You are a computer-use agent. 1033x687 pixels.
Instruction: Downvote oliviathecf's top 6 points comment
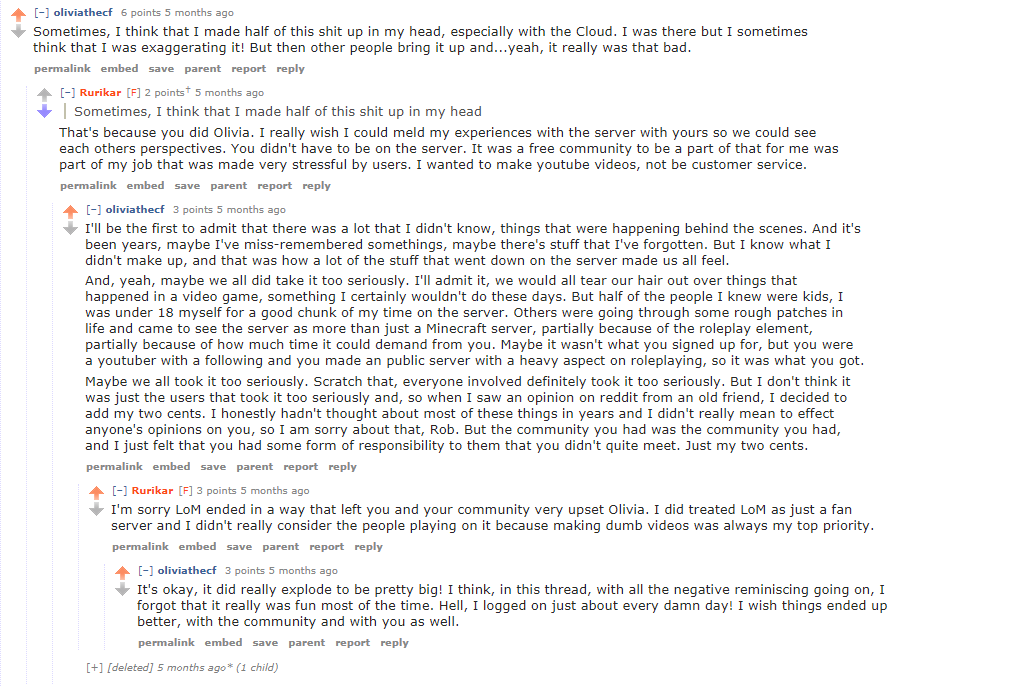[18, 32]
